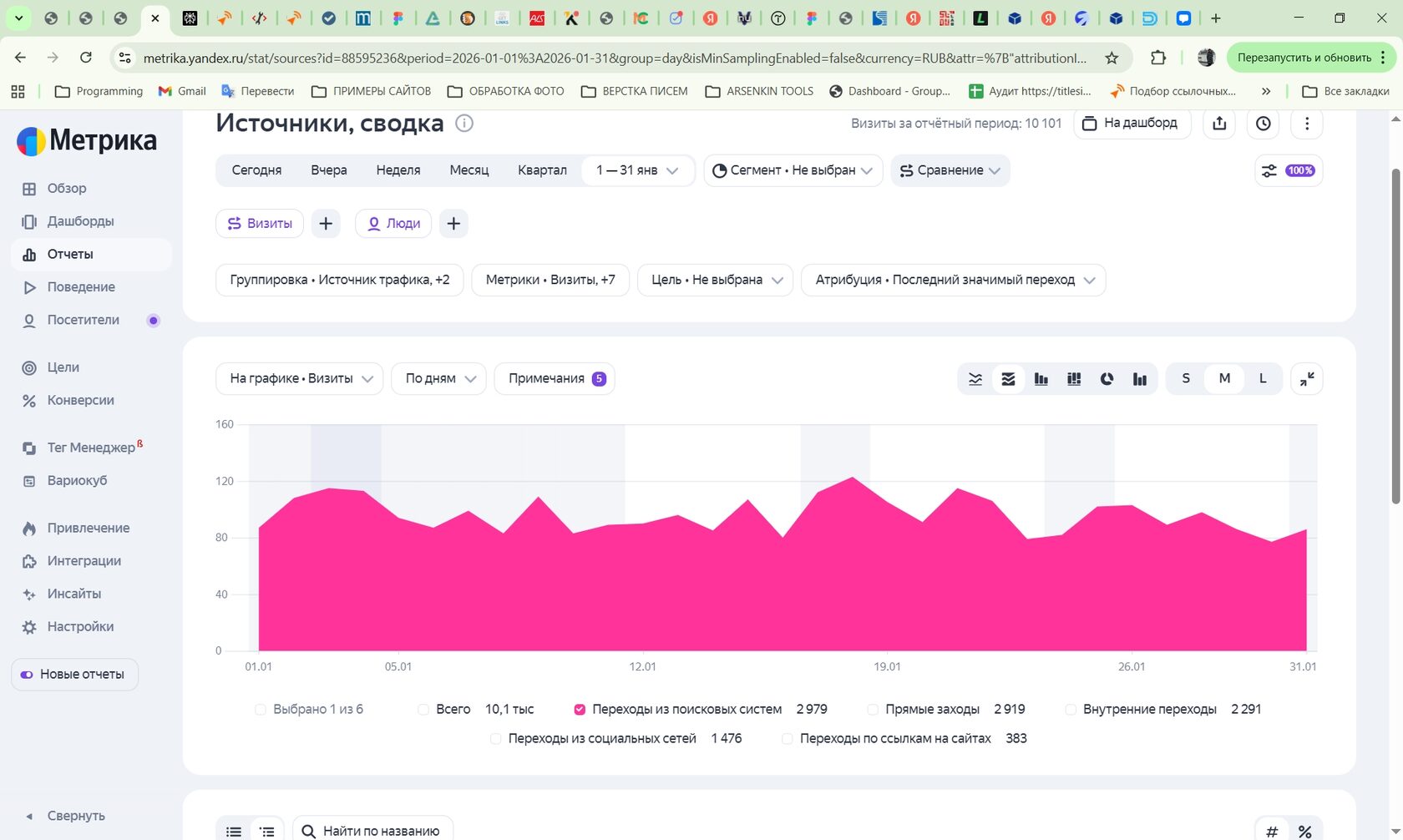Open the На графике • Визиты dropdown
This screenshot has width=1403, height=840.
(299, 379)
